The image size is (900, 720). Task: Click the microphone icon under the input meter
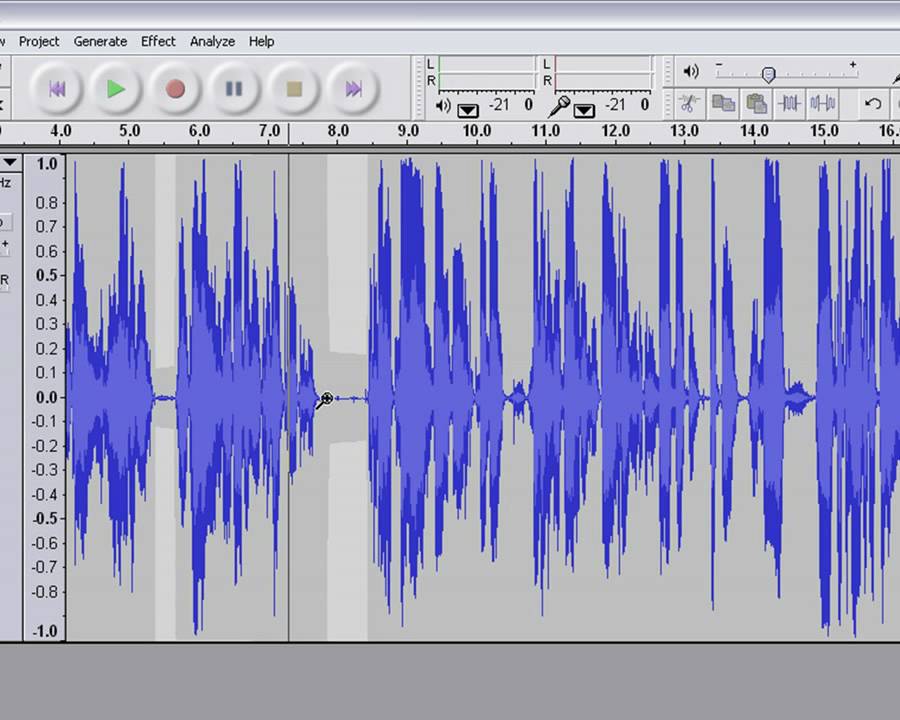coord(558,106)
